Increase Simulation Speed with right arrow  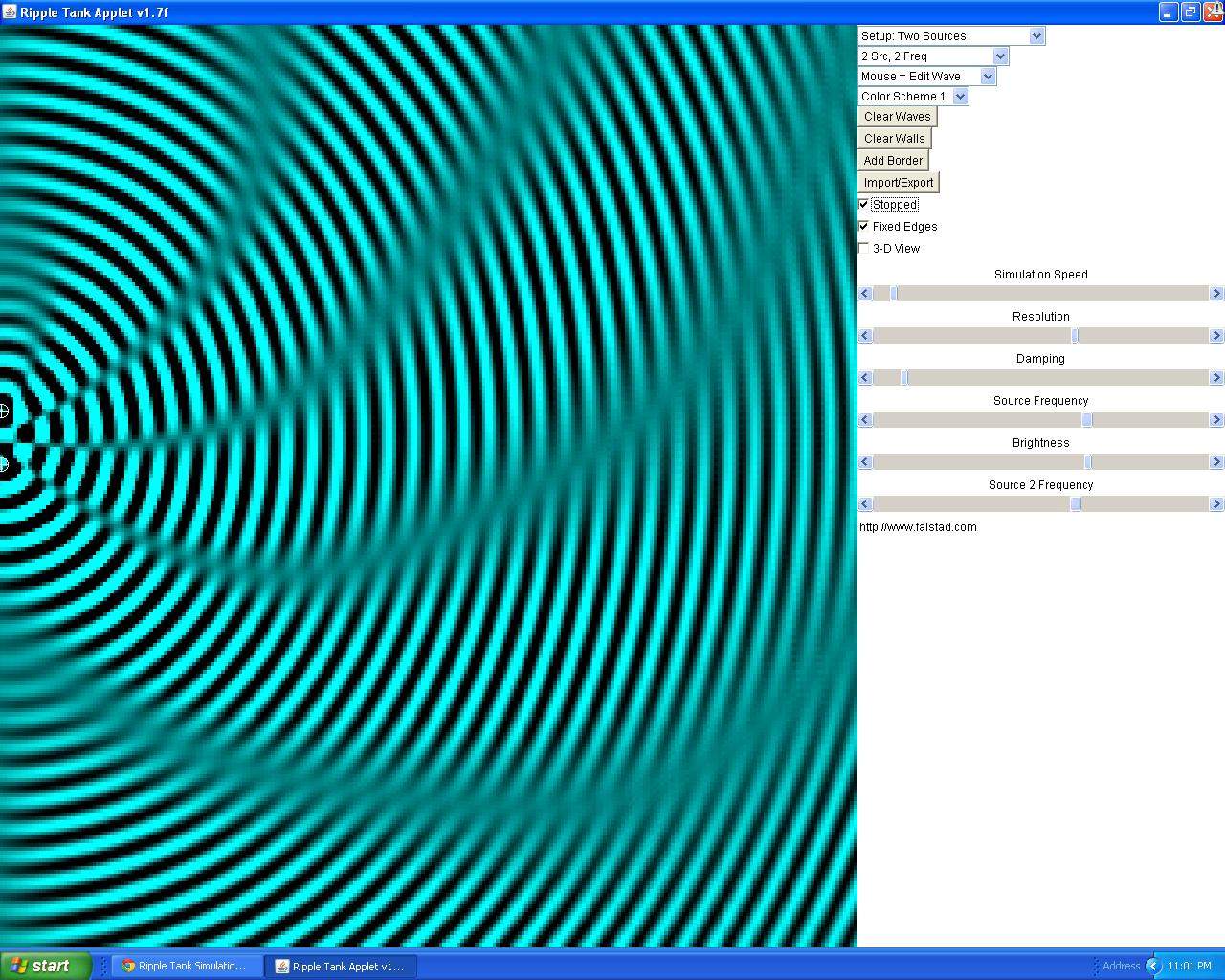coord(1217,294)
